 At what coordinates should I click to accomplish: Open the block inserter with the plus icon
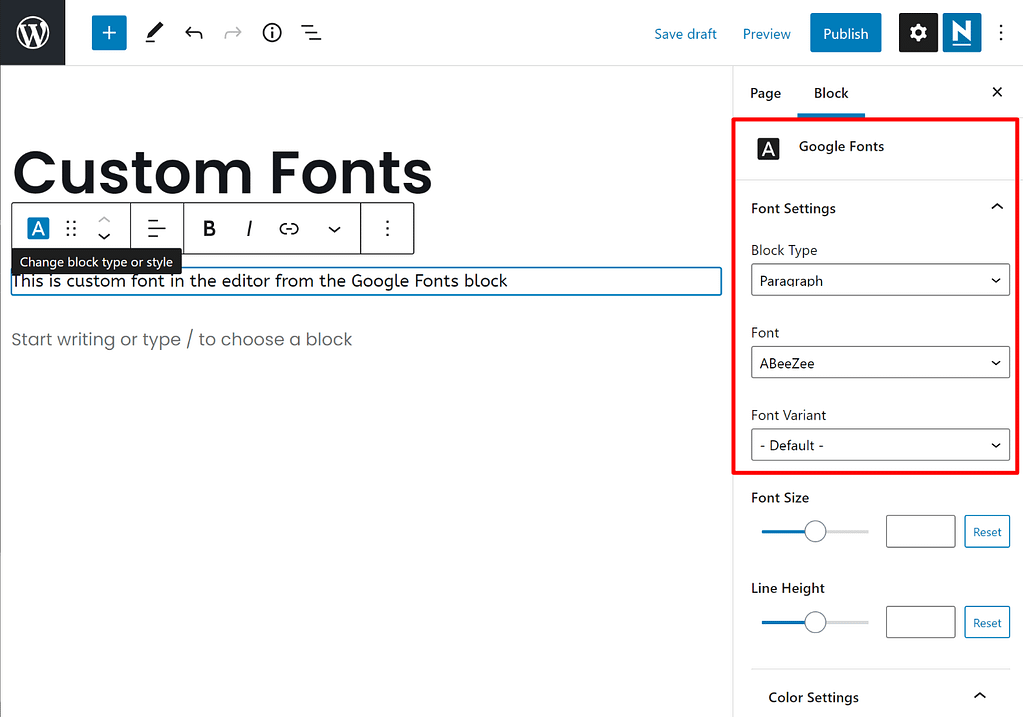[108, 32]
